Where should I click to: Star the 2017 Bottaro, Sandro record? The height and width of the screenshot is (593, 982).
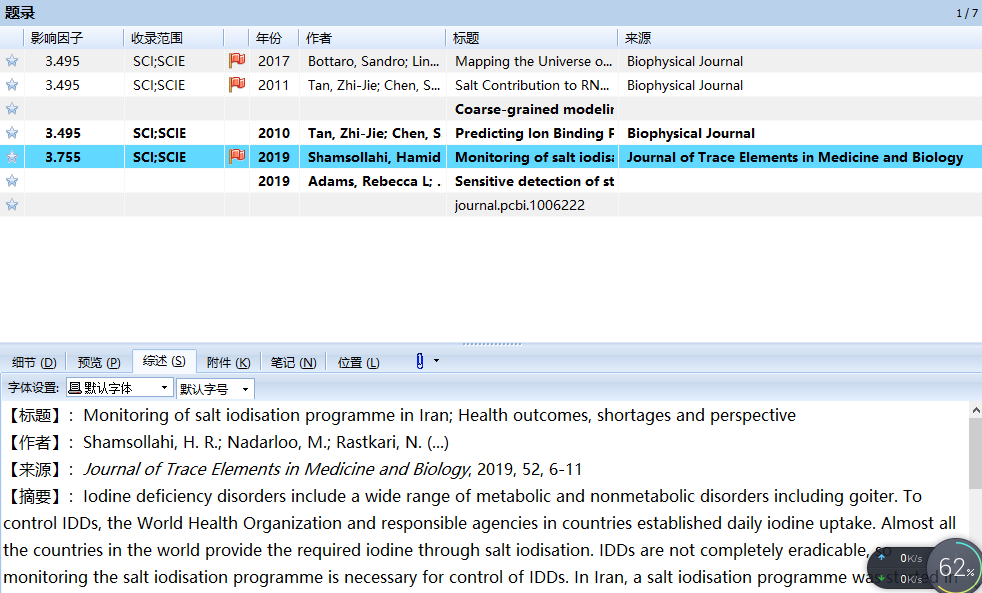pyautogui.click(x=12, y=61)
